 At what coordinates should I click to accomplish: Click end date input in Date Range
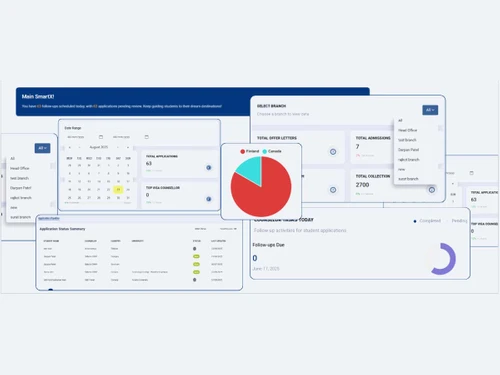(131, 137)
